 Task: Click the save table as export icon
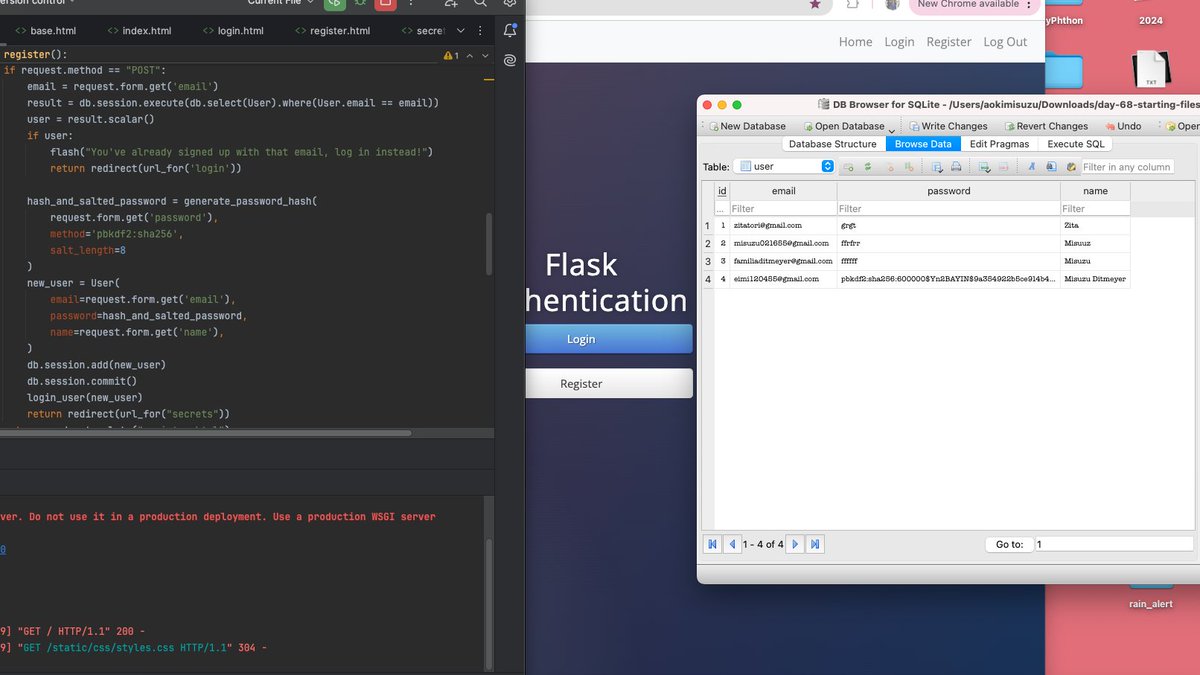[x=937, y=167]
